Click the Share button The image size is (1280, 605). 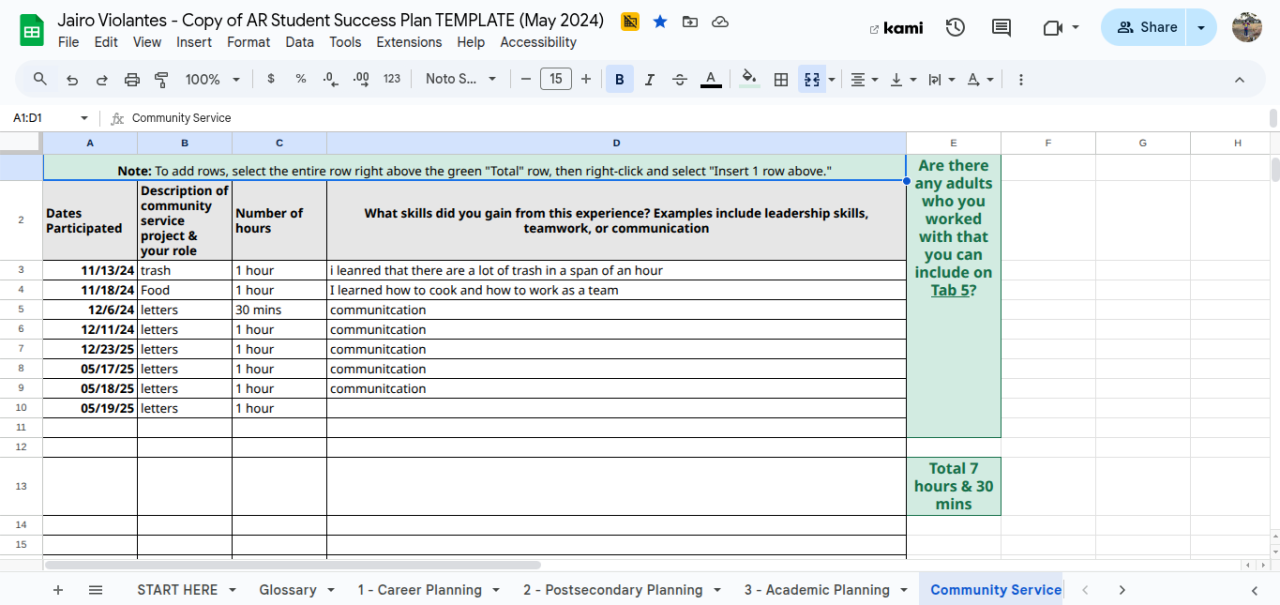coord(1146,28)
